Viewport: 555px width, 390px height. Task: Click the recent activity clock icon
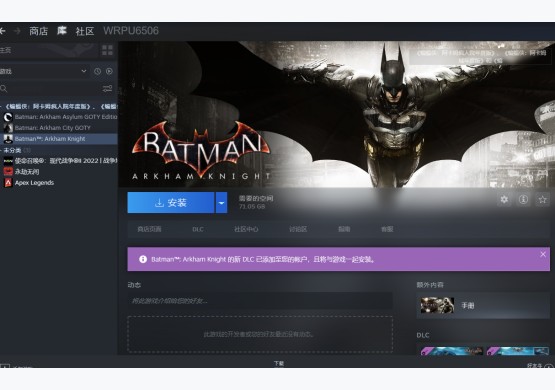pos(97,71)
